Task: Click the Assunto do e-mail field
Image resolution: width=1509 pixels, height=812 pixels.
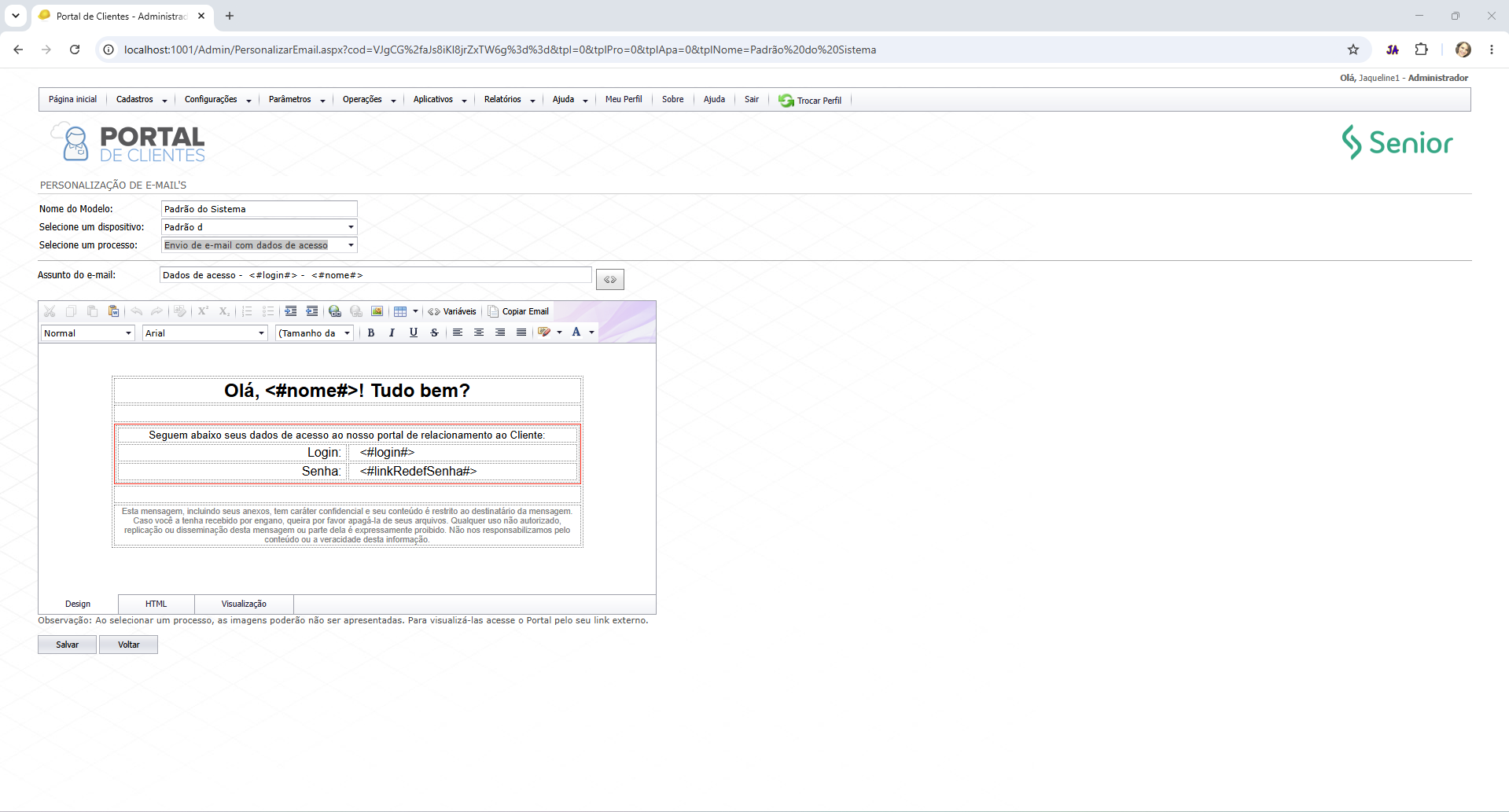Action: click(376, 275)
